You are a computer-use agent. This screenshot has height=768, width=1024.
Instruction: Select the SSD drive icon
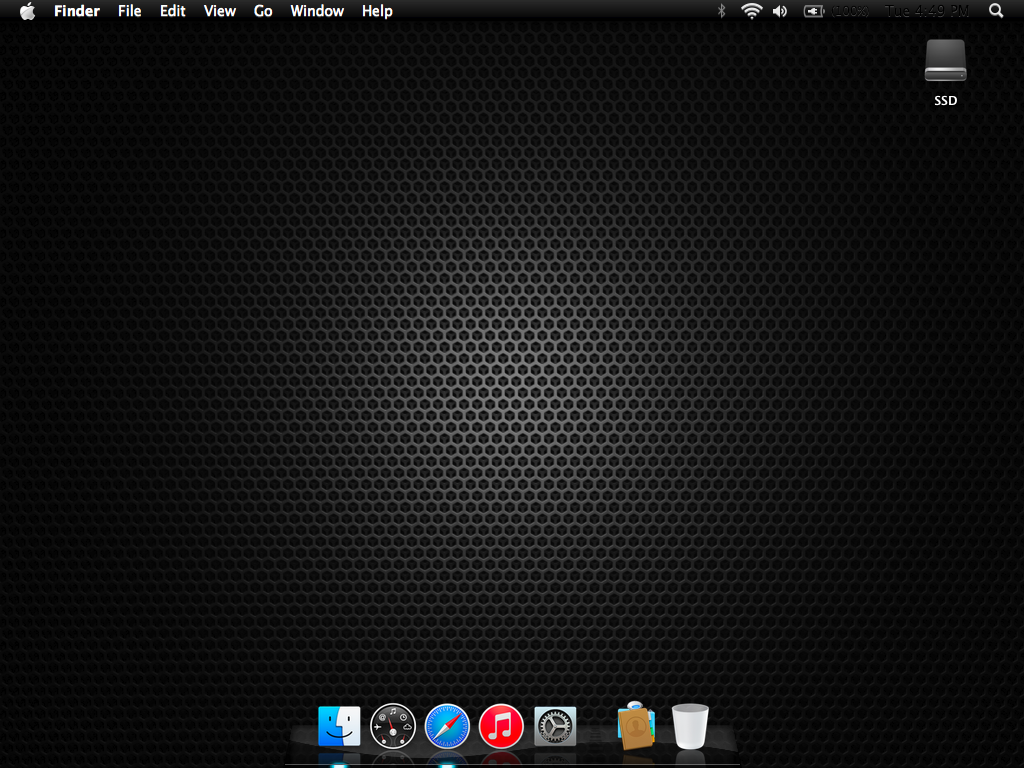pyautogui.click(x=946, y=60)
